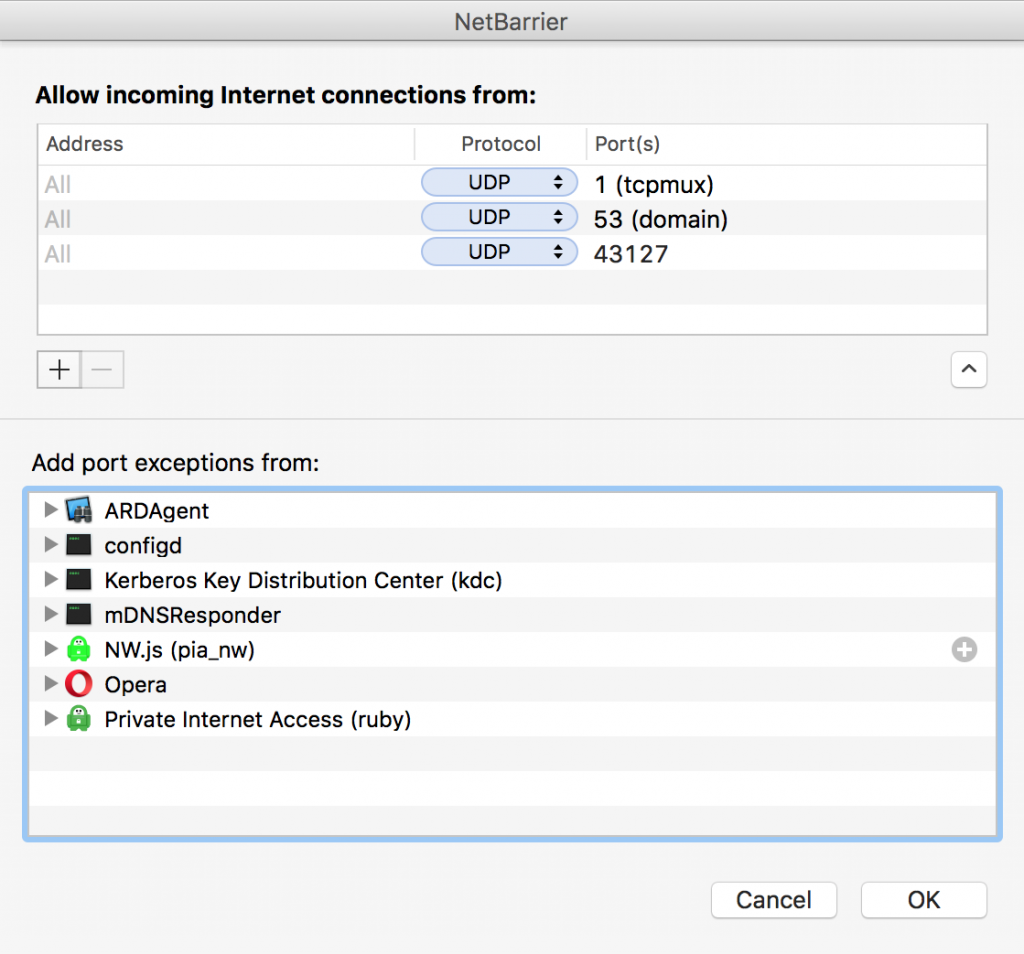1024x954 pixels.
Task: Click the ARDAgent binoculars icon
Action: 78,510
